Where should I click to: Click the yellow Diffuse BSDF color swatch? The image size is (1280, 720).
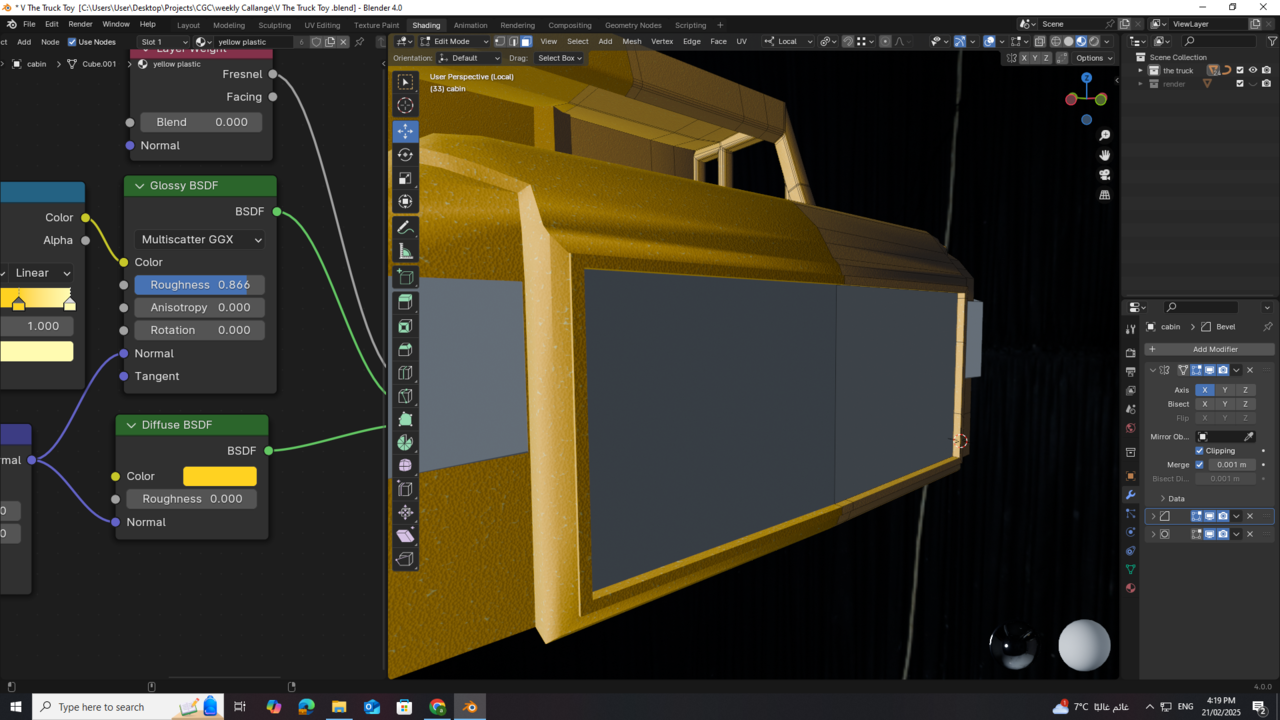click(x=219, y=476)
